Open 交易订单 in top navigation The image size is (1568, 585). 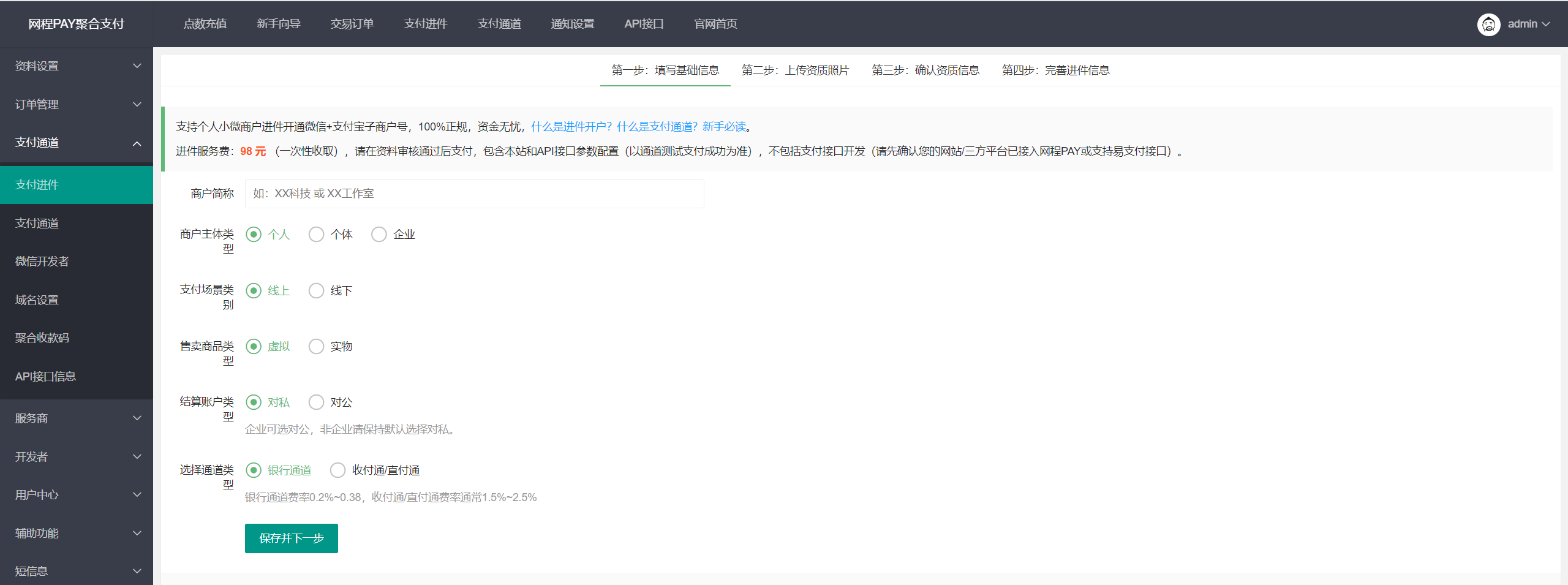352,24
